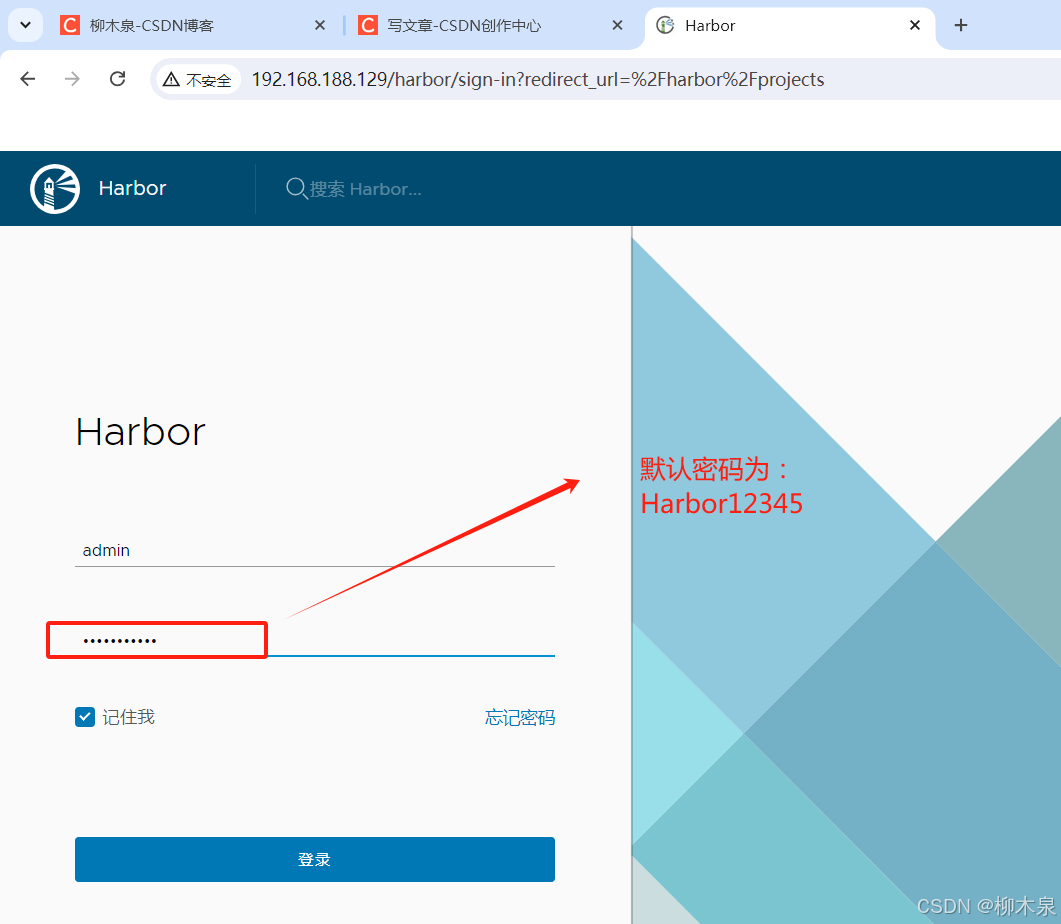Click the browser forward arrow
Image resolution: width=1061 pixels, height=924 pixels.
pyautogui.click(x=72, y=79)
